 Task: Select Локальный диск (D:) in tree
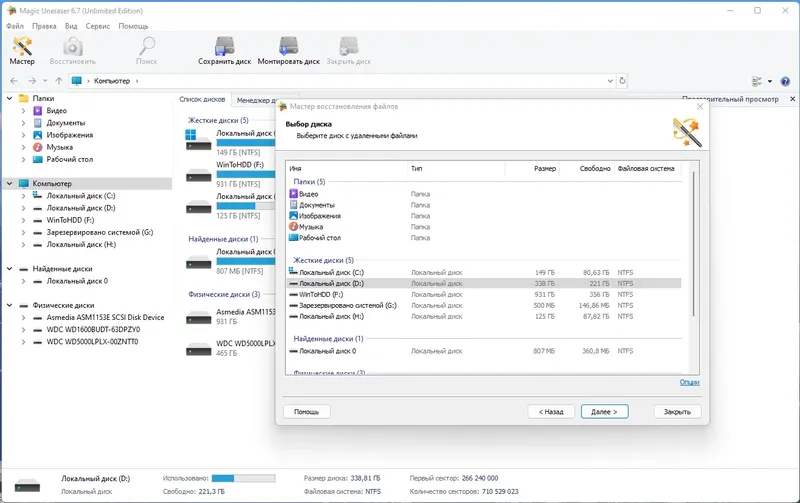(x=81, y=208)
